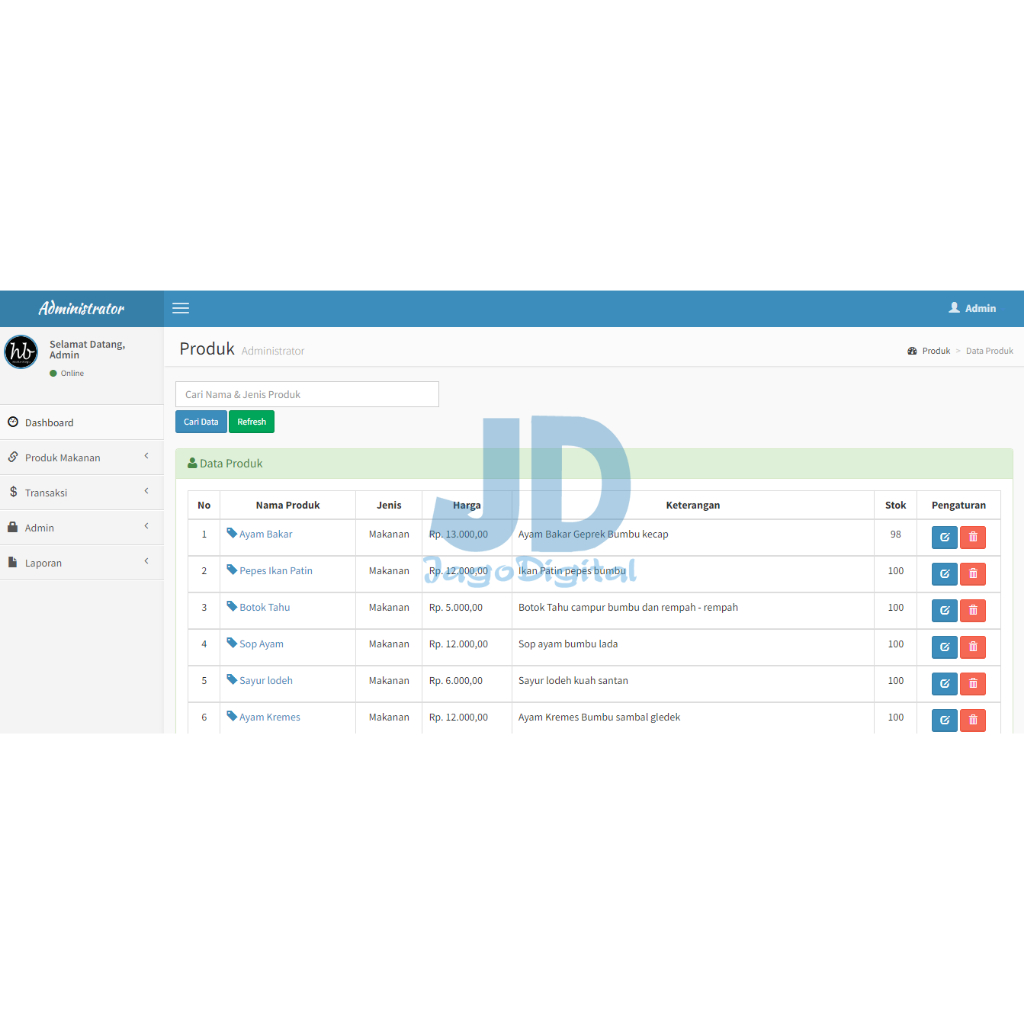Open the Admin user icon in header

pos(954,308)
